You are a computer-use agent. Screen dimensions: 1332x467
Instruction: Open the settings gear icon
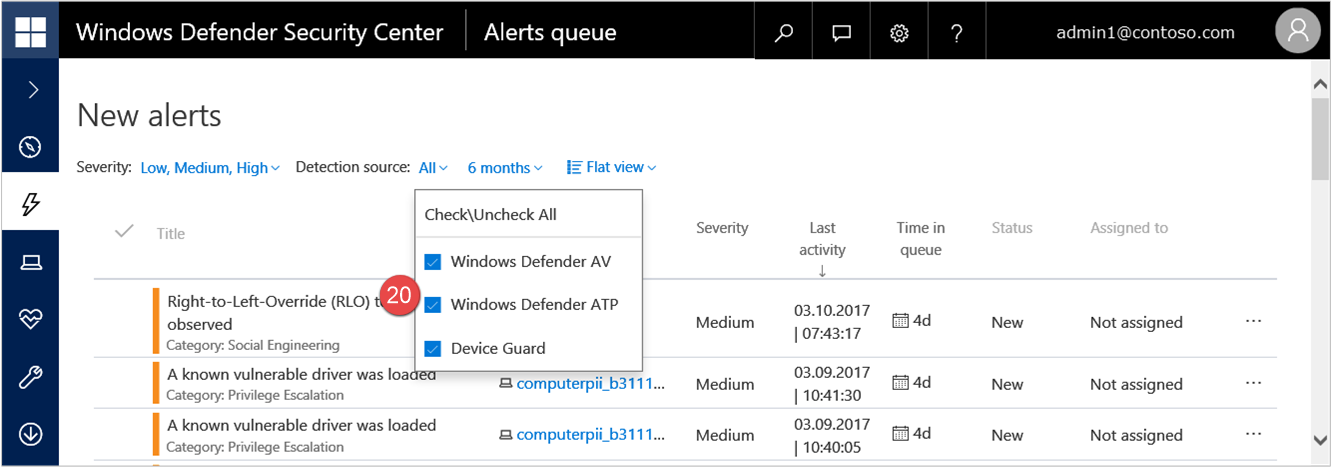pos(899,33)
